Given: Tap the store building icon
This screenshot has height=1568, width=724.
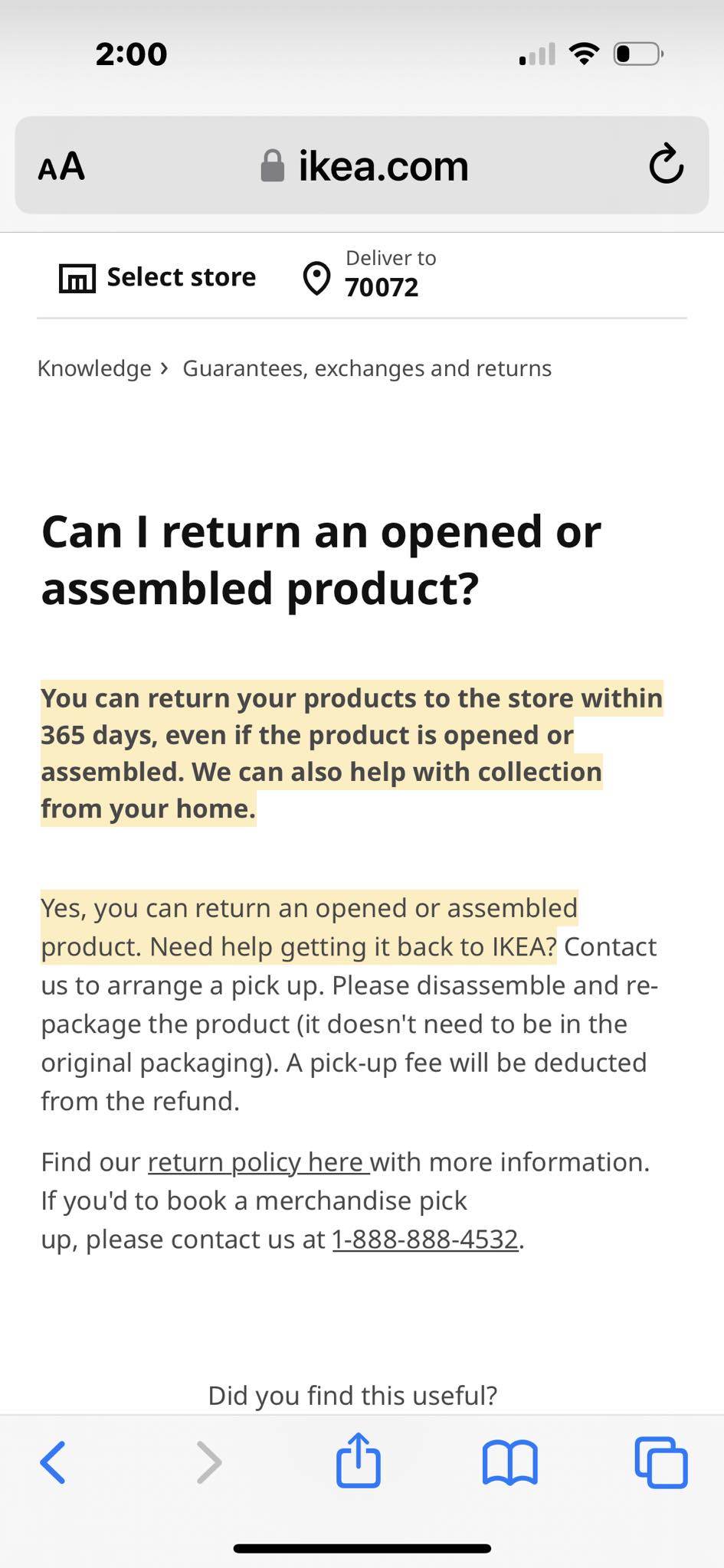Looking at the screenshot, I should click(x=77, y=278).
